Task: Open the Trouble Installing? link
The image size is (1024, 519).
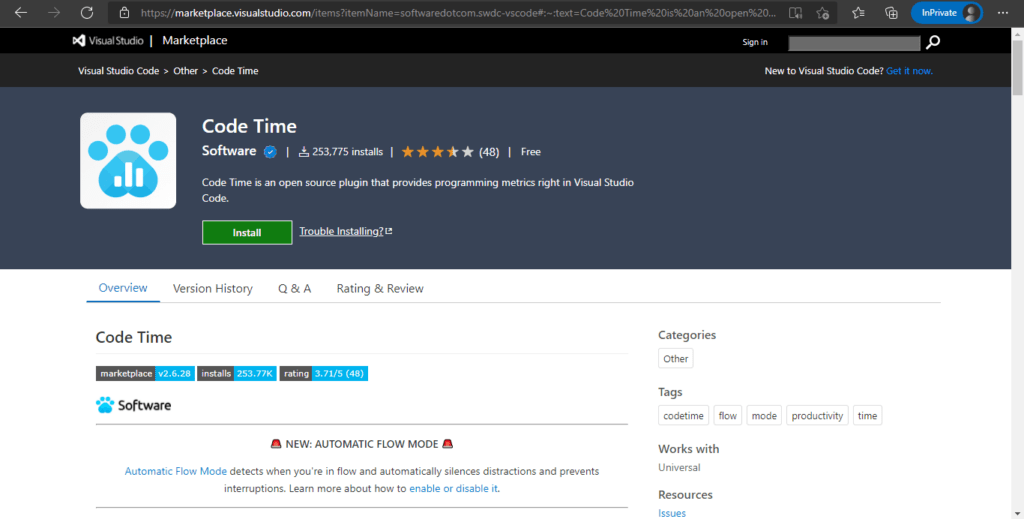Action: point(345,231)
